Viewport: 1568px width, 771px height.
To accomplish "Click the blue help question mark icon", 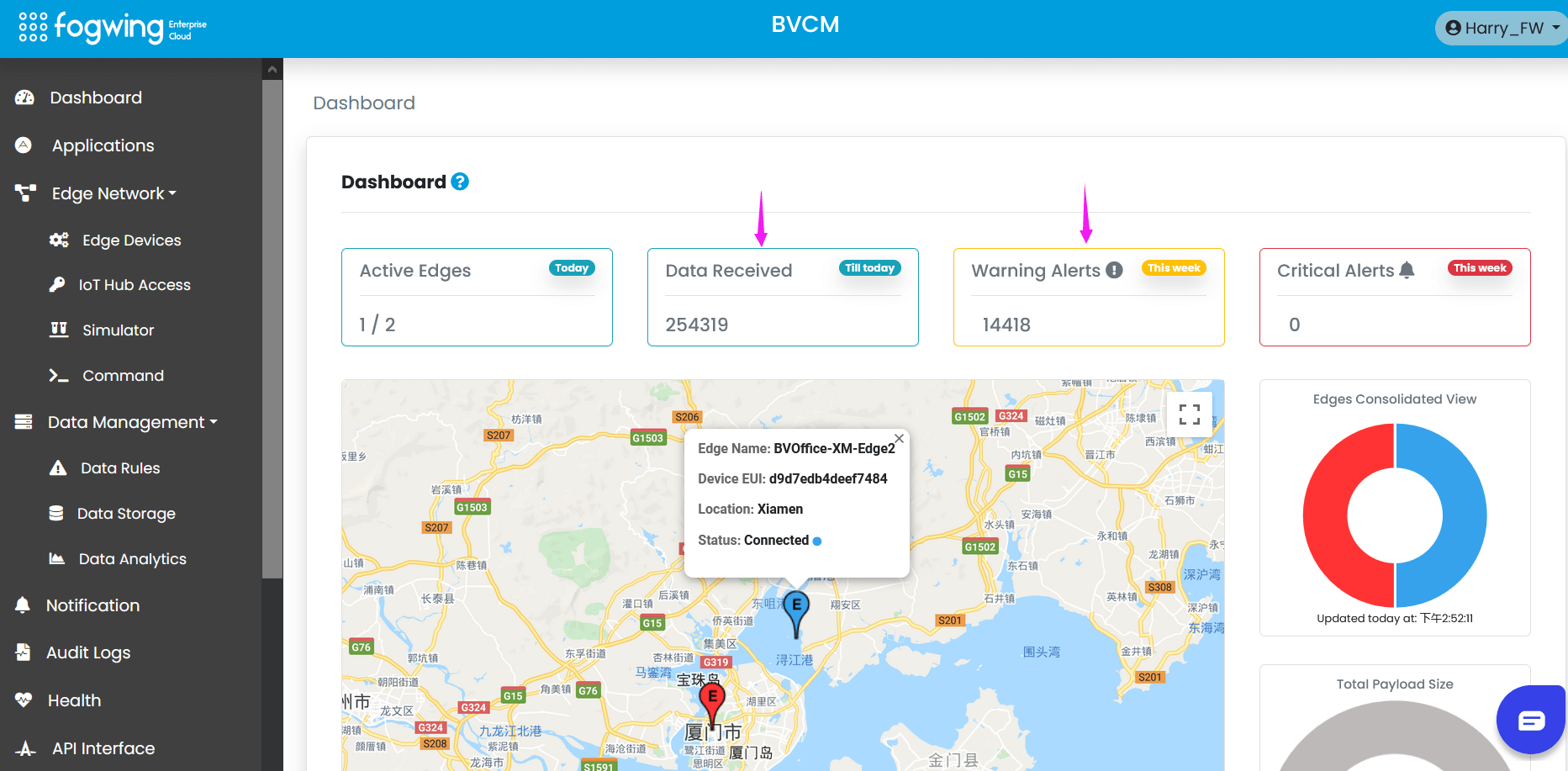I will [460, 182].
